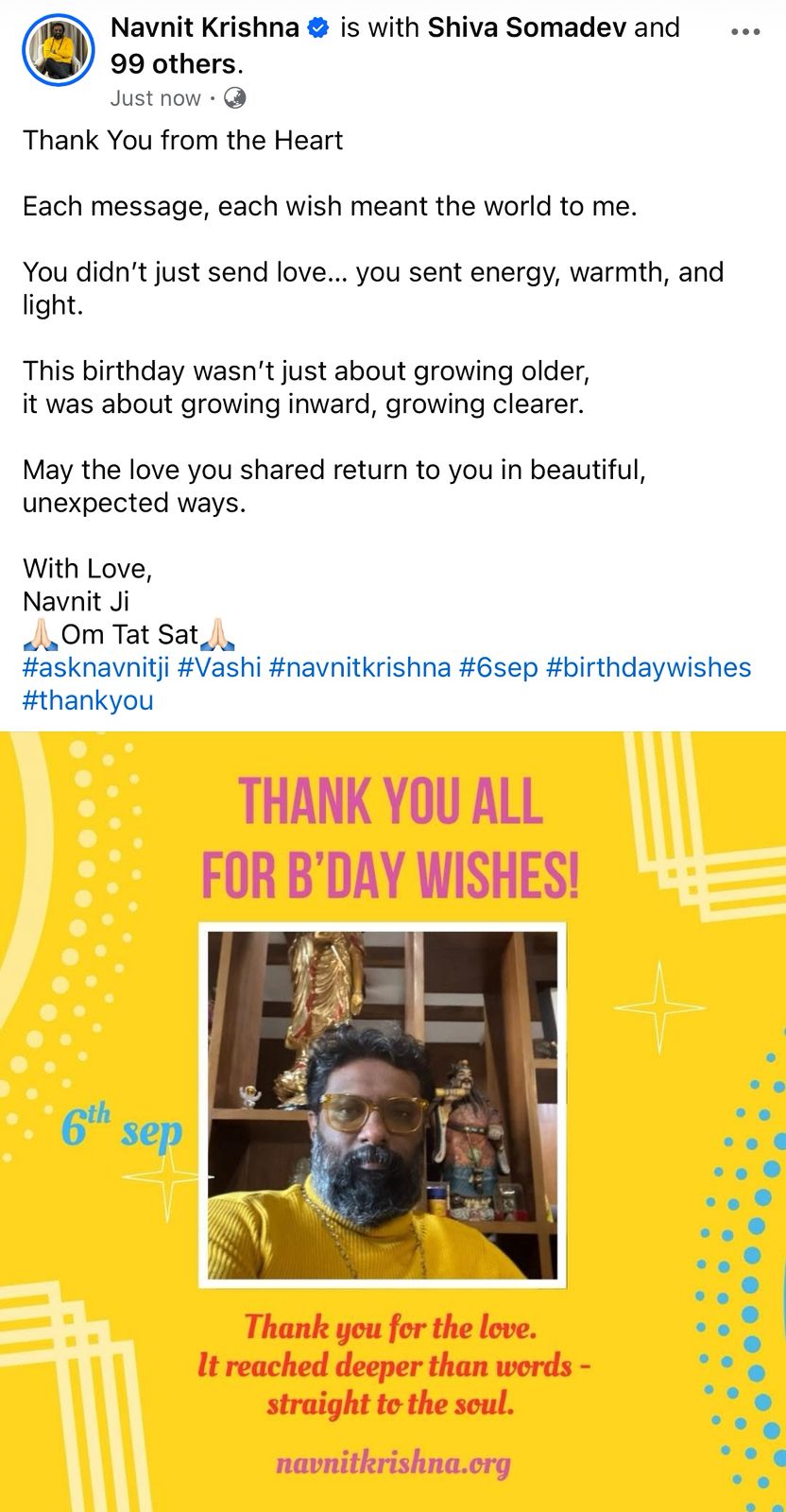
Task: Open Navnit Krishna's profile picture
Action: pos(59,51)
